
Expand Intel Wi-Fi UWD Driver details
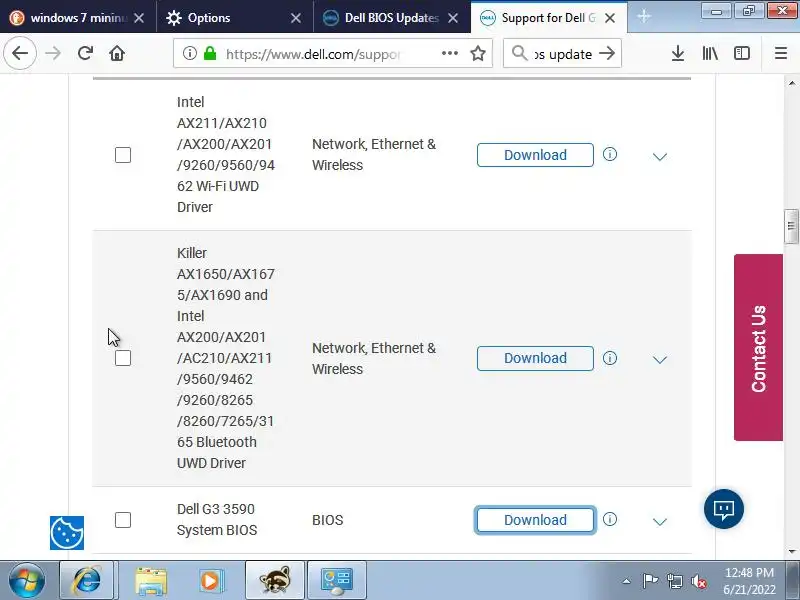coord(660,156)
